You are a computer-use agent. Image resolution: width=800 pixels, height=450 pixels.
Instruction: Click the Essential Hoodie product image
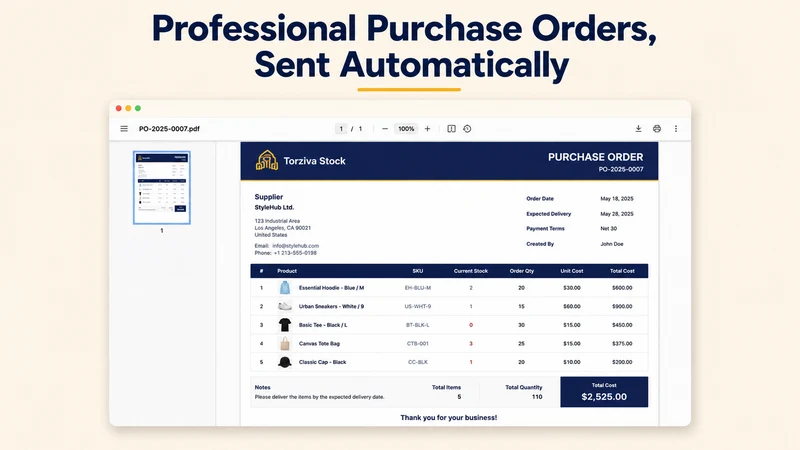click(x=285, y=288)
